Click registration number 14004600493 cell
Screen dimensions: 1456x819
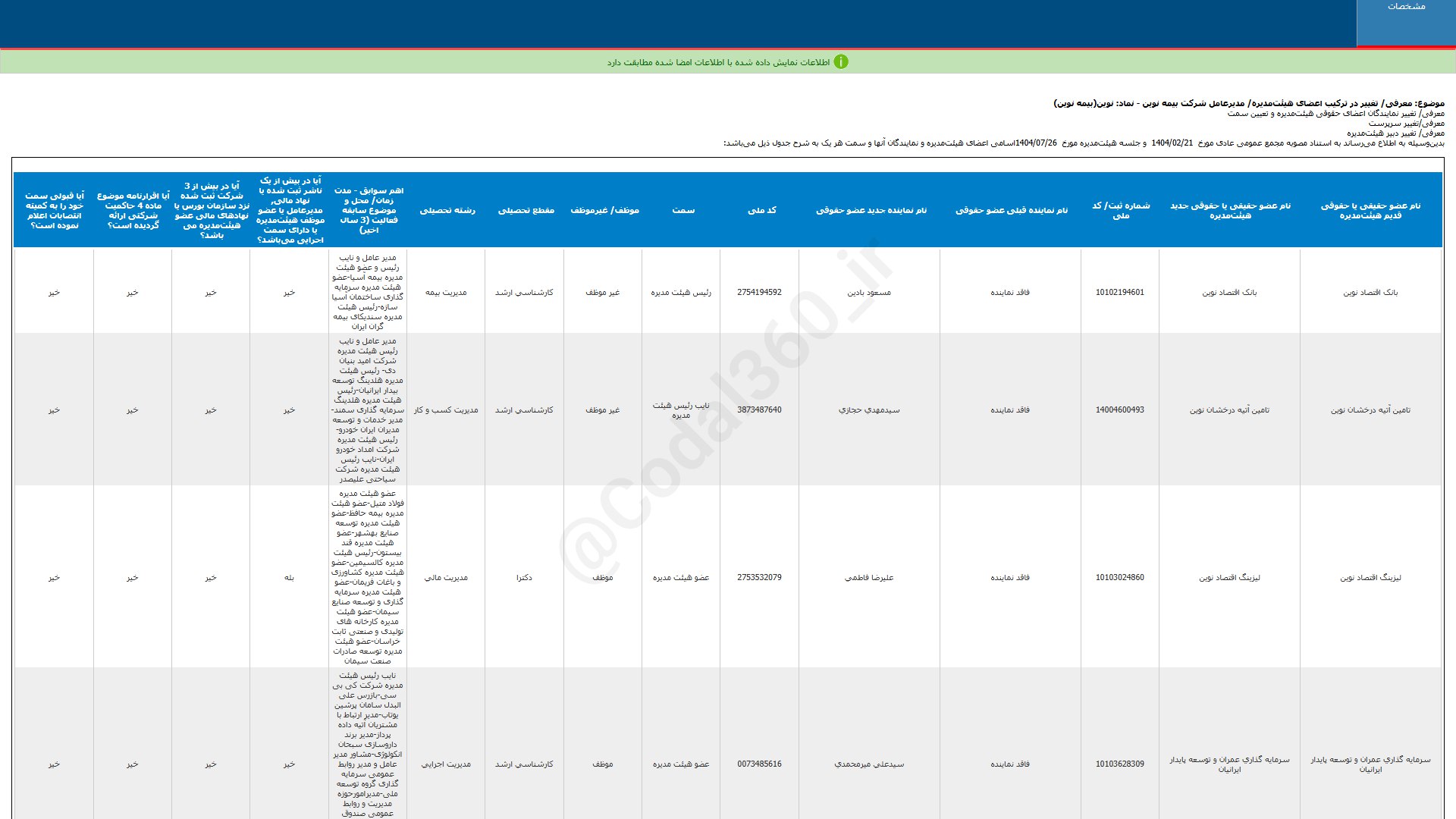click(1120, 409)
